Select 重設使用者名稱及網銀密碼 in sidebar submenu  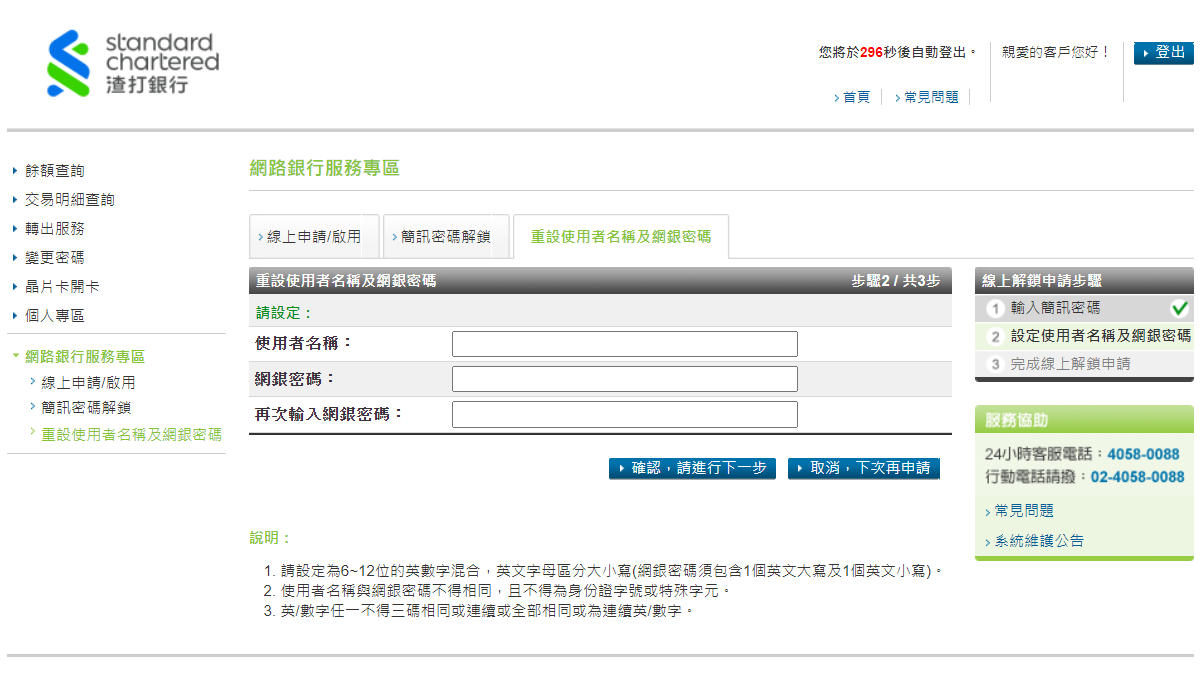point(131,435)
